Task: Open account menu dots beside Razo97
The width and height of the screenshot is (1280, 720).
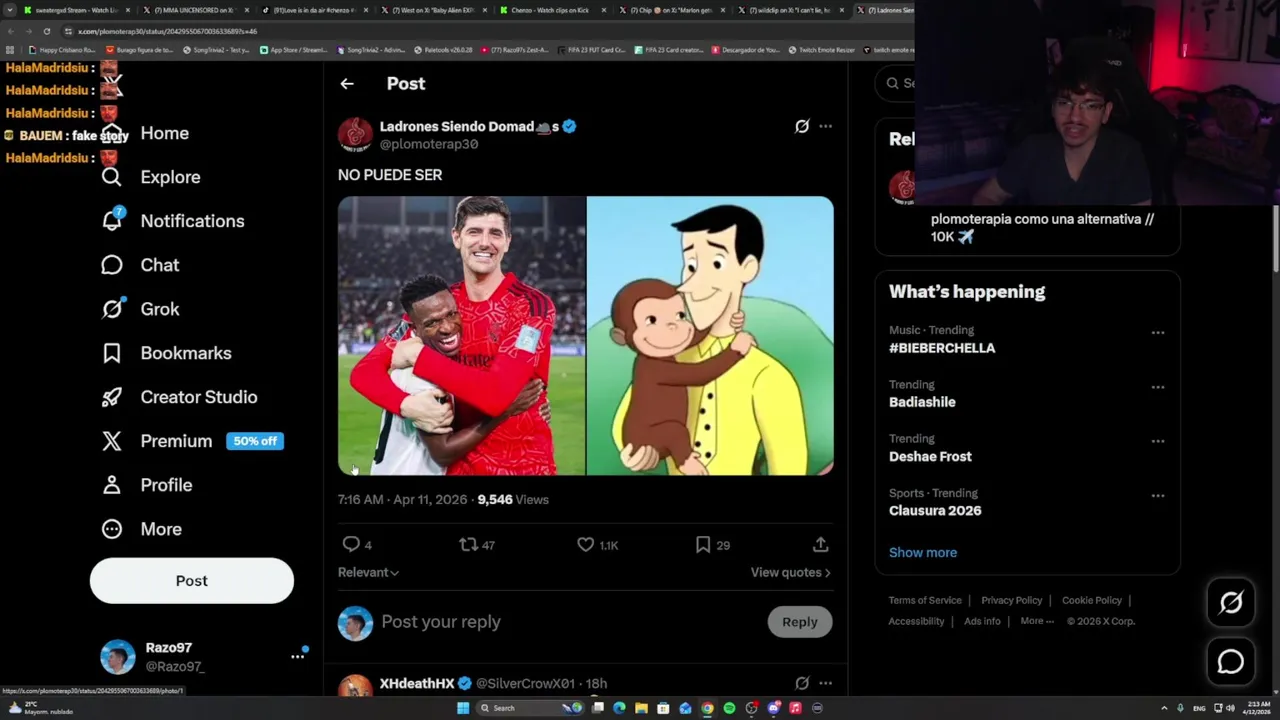Action: 297,656
